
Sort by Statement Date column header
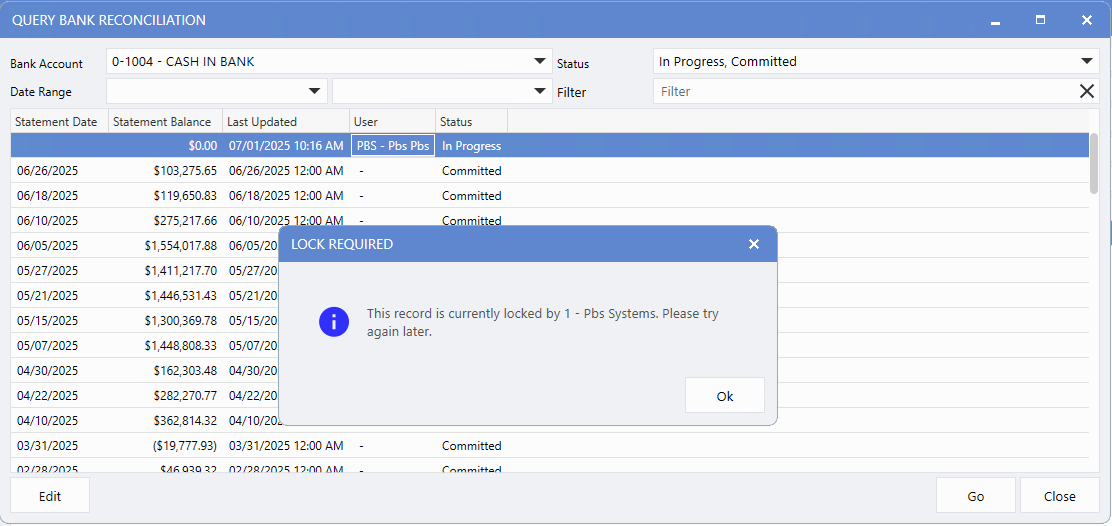pyautogui.click(x=57, y=122)
